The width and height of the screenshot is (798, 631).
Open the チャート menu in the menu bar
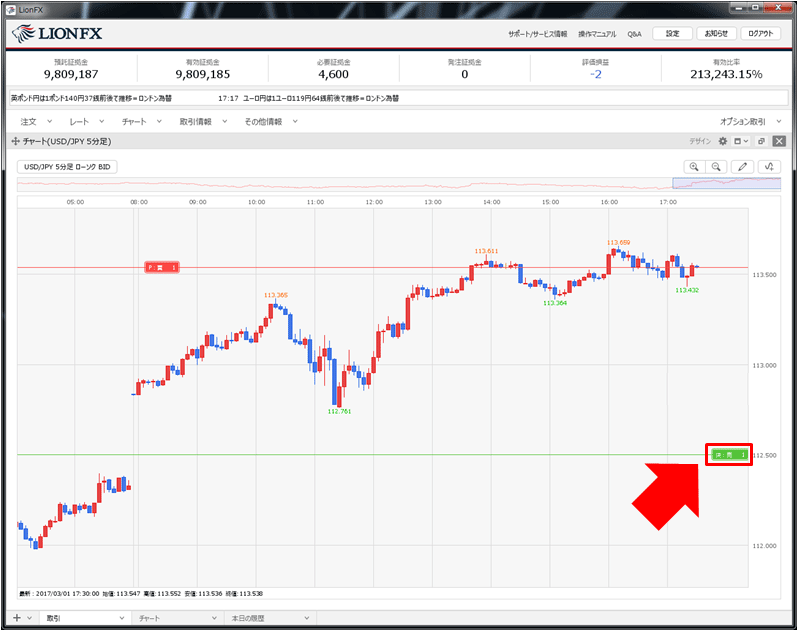(x=141, y=122)
